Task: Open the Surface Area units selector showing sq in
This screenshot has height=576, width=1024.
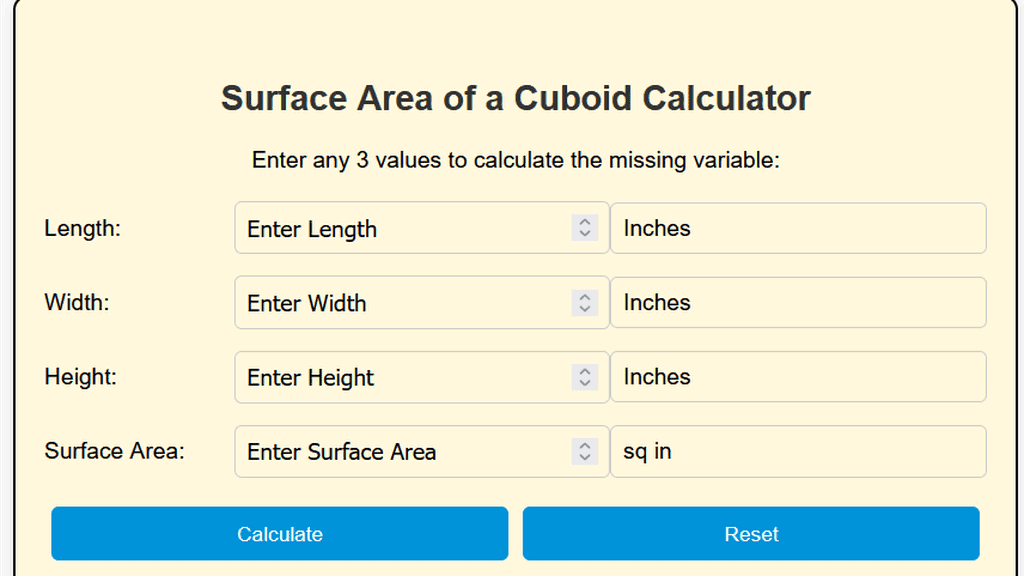Action: click(x=797, y=451)
